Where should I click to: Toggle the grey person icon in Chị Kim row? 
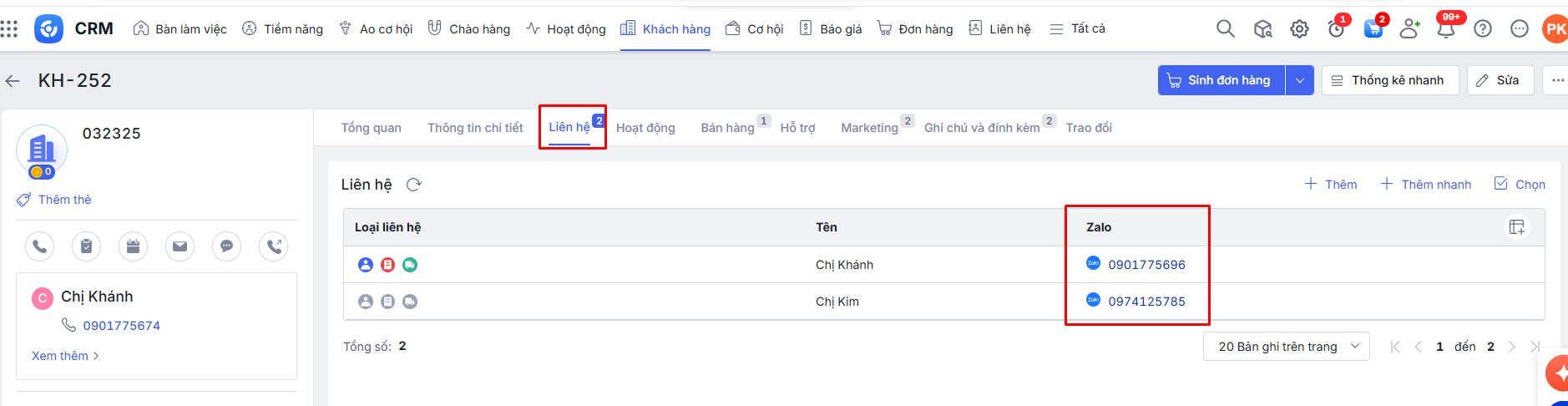click(x=366, y=302)
